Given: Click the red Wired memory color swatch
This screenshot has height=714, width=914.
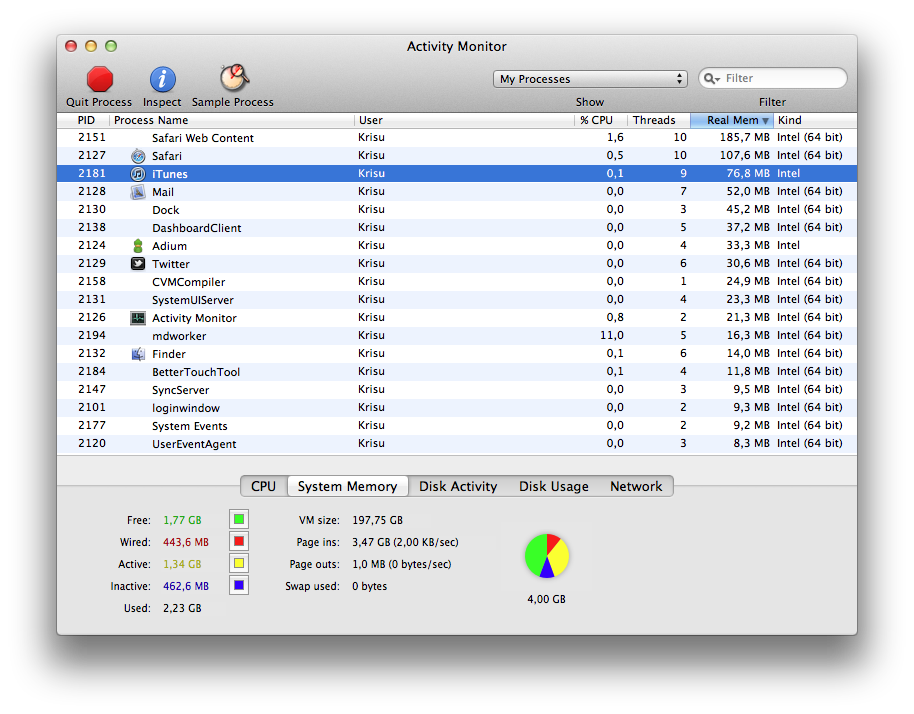Looking at the screenshot, I should (239, 541).
